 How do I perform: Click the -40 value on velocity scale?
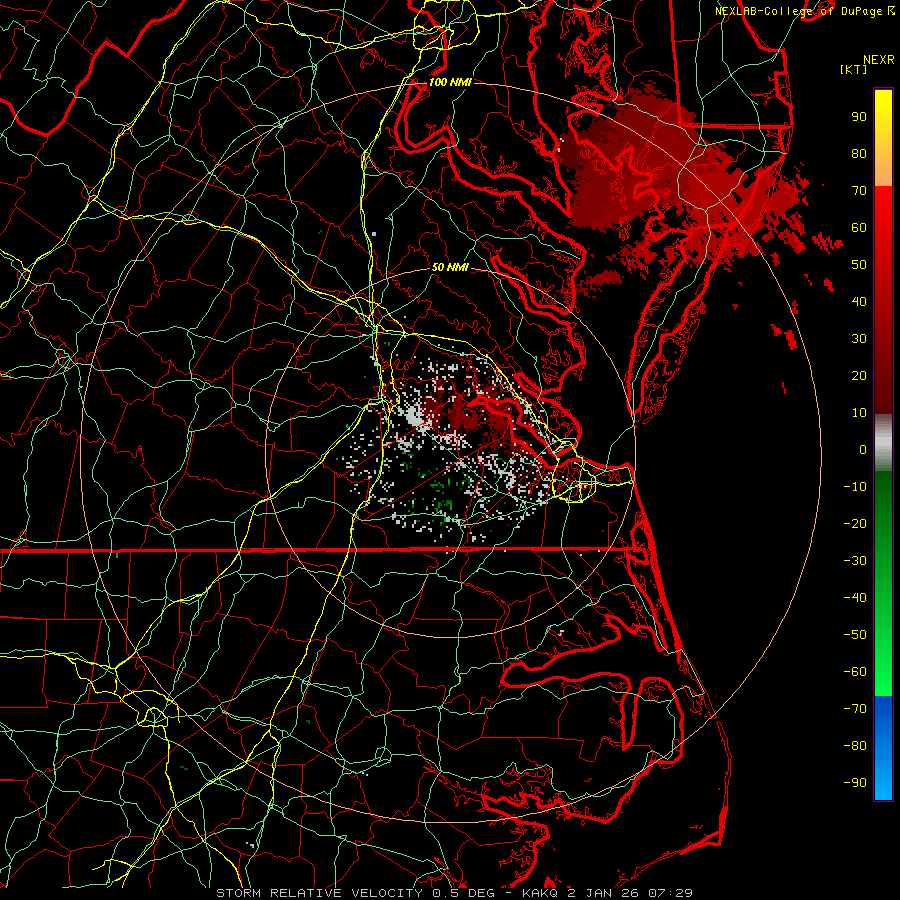tap(855, 598)
